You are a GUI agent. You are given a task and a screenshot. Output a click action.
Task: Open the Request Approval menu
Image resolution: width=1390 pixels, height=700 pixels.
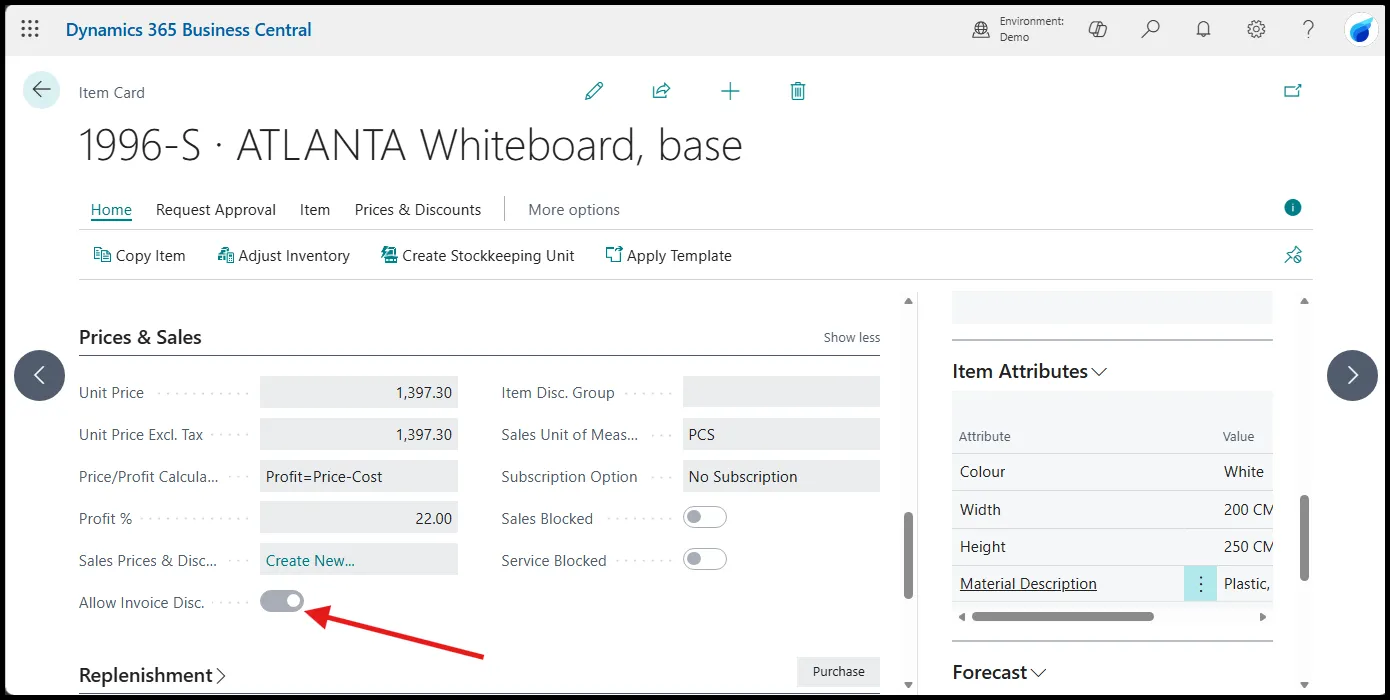click(x=216, y=209)
